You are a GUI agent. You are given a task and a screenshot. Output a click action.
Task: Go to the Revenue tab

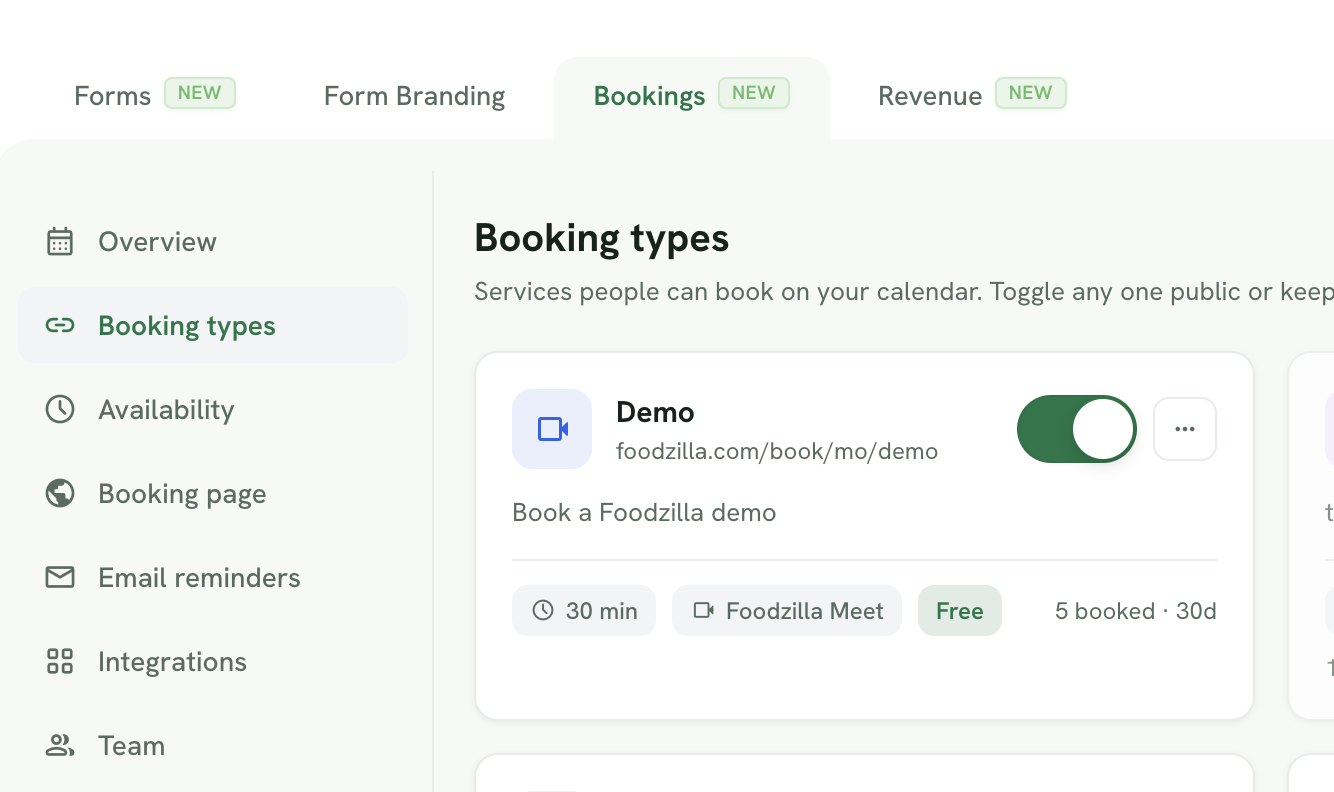tap(972, 96)
